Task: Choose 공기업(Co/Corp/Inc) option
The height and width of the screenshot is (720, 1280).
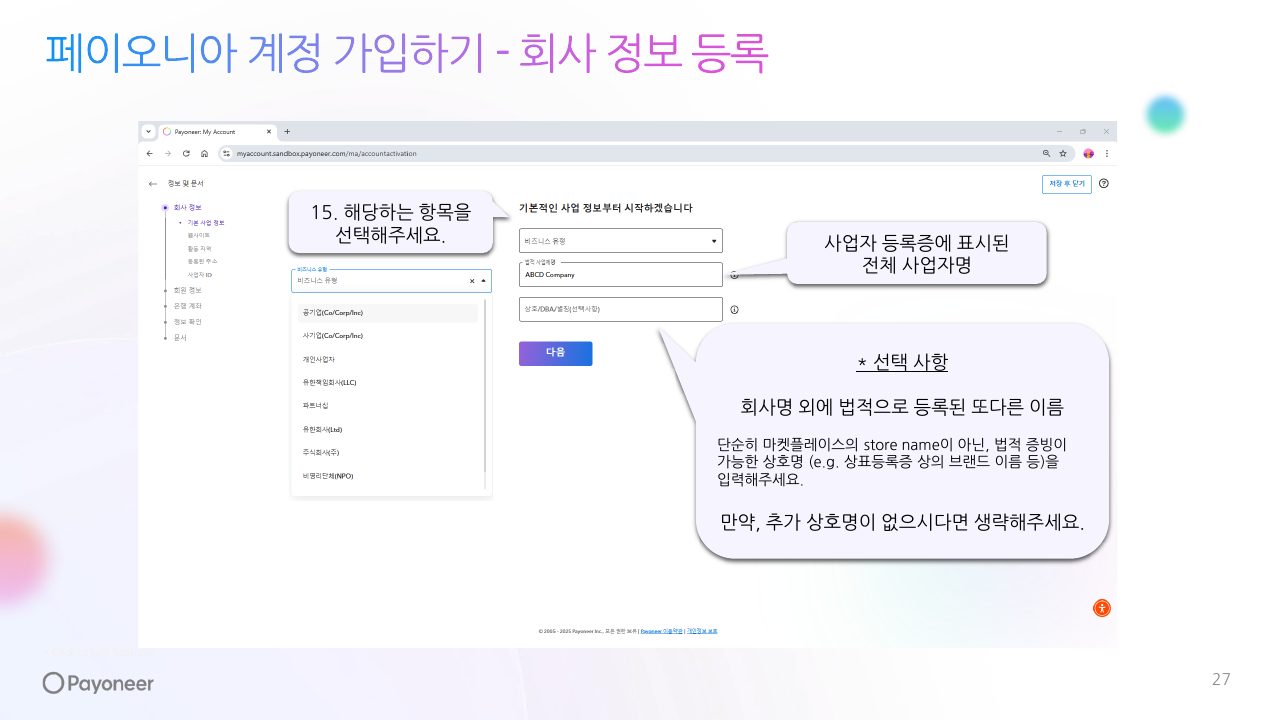Action: 387,313
